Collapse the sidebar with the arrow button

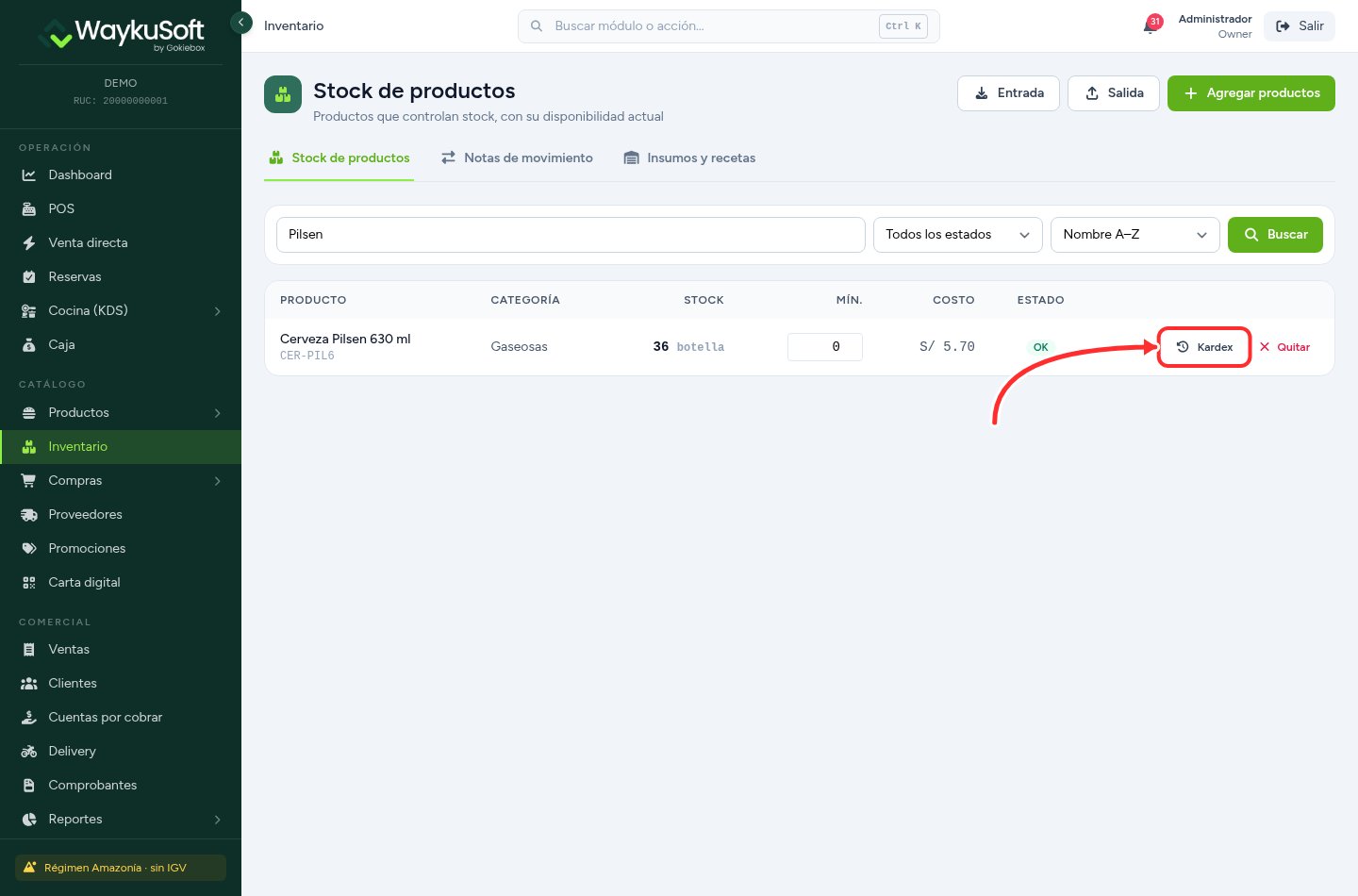[x=241, y=22]
